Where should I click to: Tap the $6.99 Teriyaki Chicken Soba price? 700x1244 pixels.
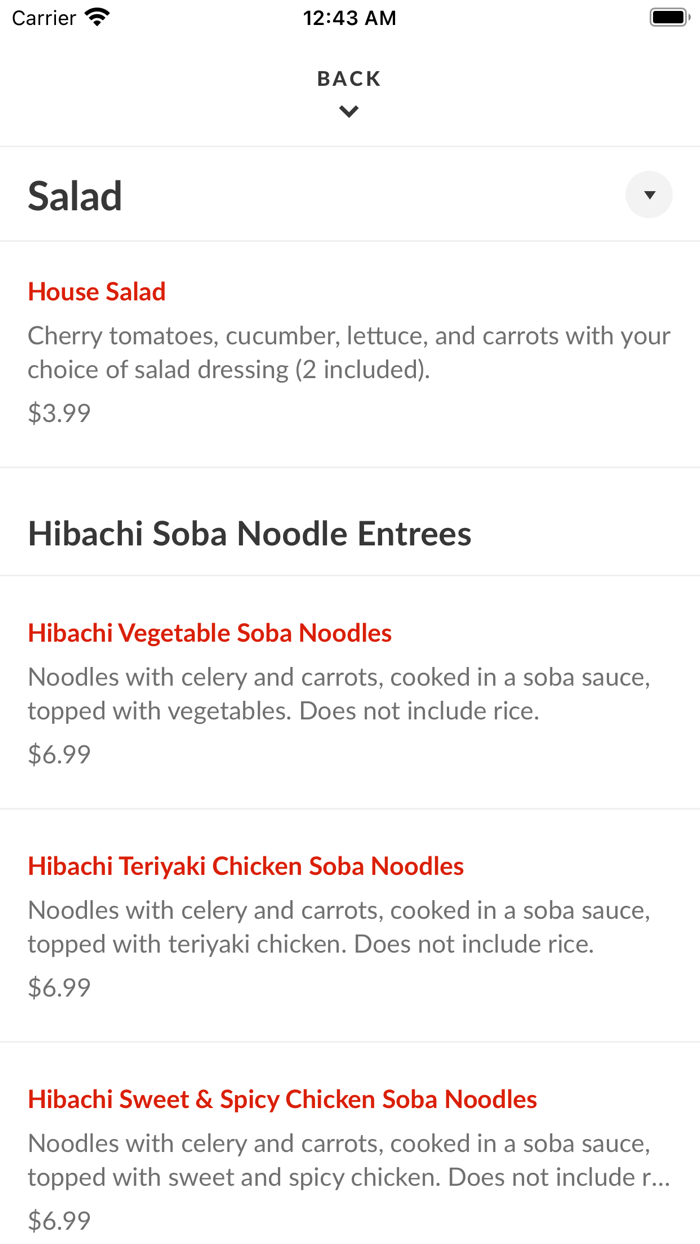tap(58, 987)
